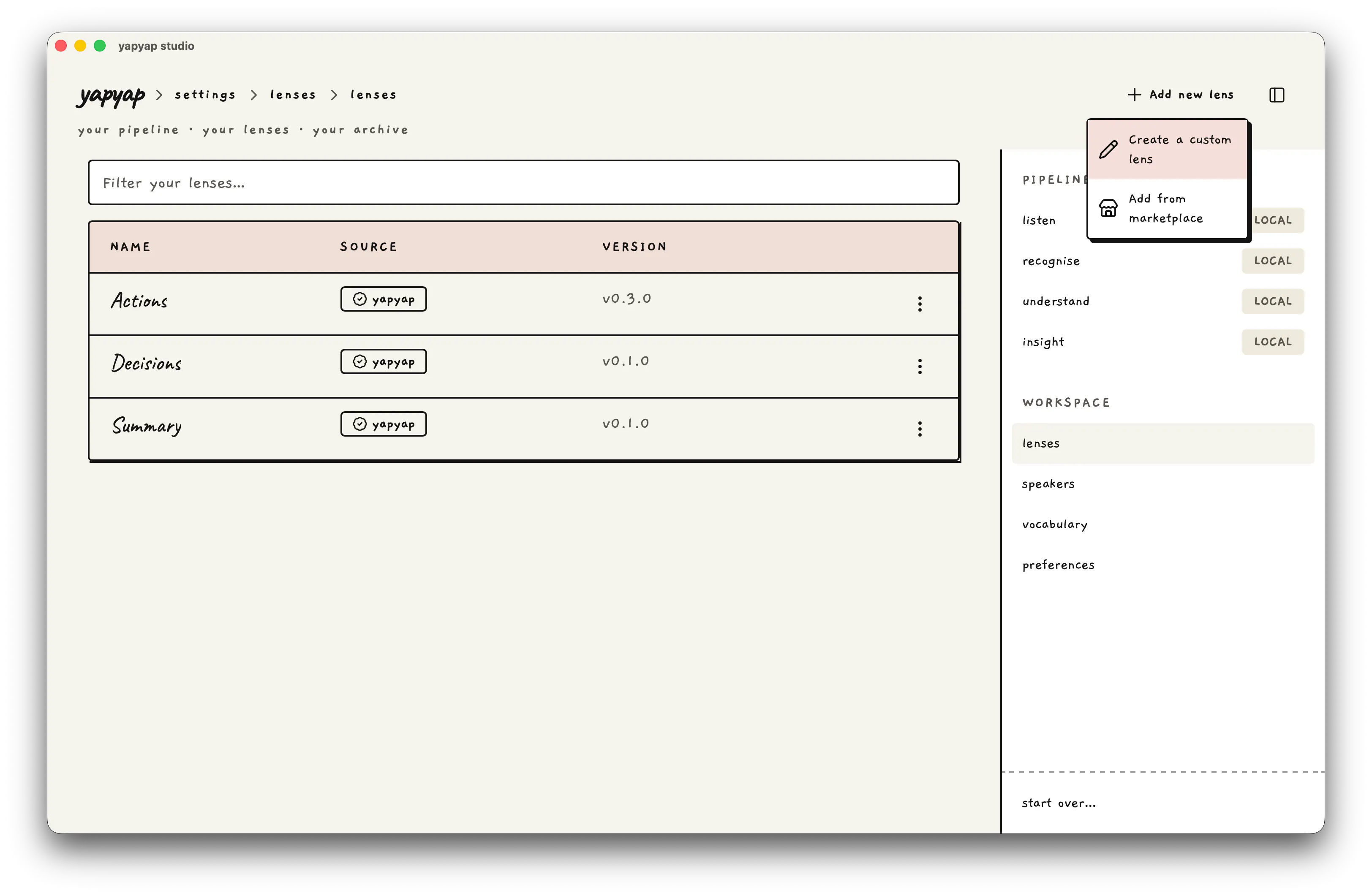Image resolution: width=1372 pixels, height=896 pixels.
Task: Click the NAME column header
Action: [x=130, y=247]
